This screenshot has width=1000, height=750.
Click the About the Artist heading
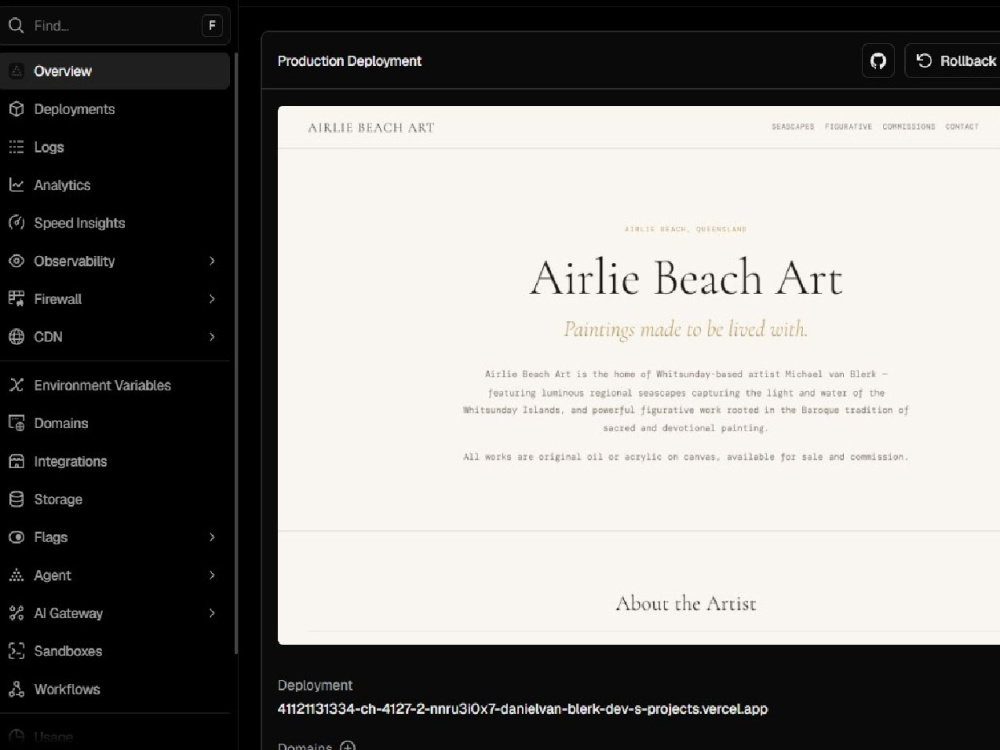click(x=686, y=603)
